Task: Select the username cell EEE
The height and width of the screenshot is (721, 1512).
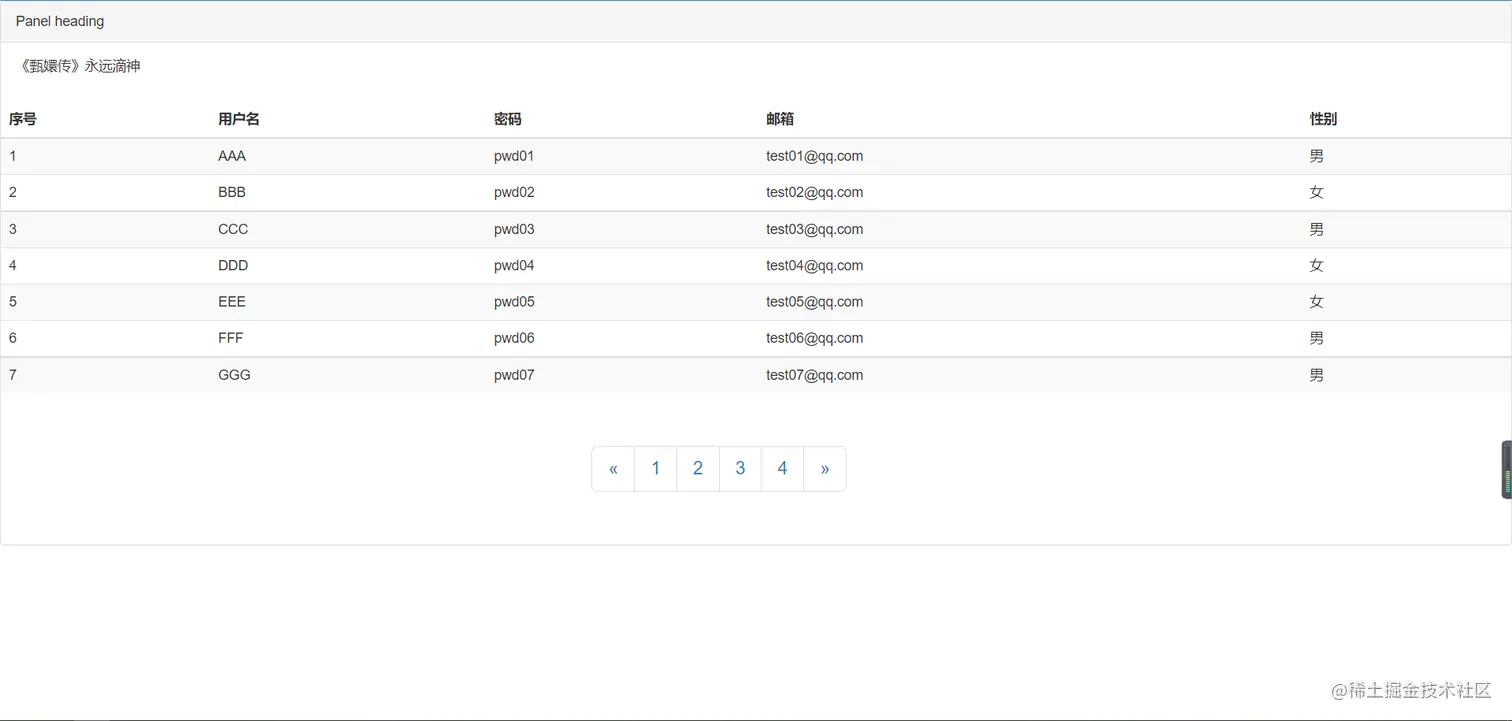Action: 232,301
